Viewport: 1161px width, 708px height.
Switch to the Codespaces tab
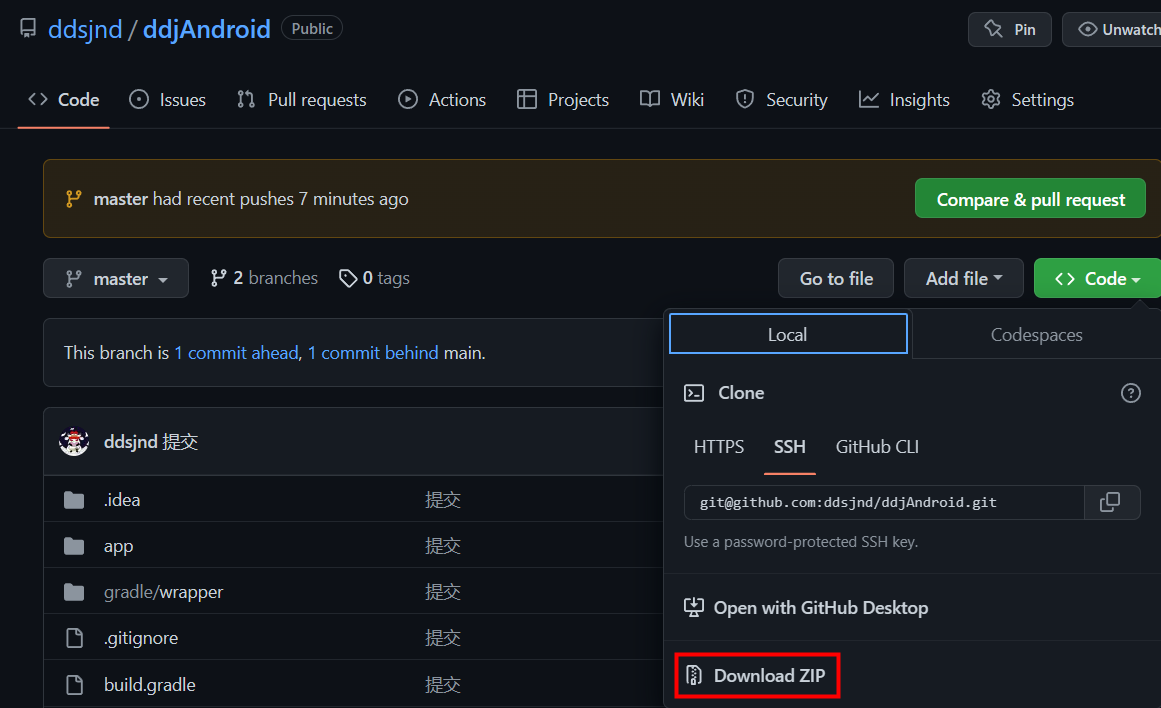[1036, 335]
